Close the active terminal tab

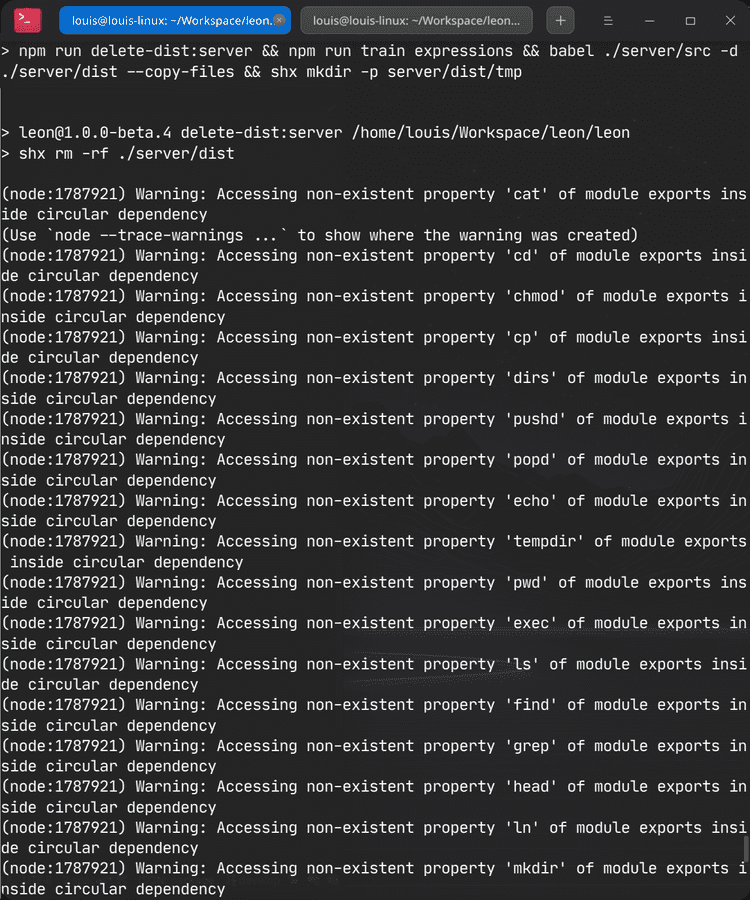click(279, 20)
